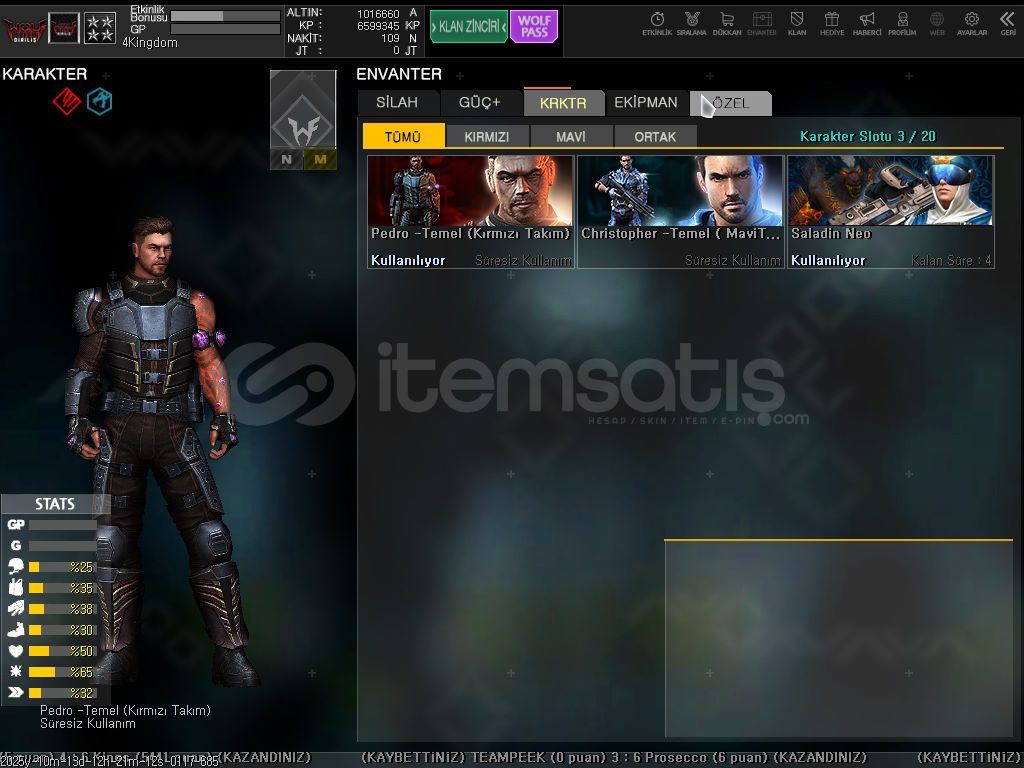Click the 4Kingdom player name
The width and height of the screenshot is (1024, 768).
[150, 43]
